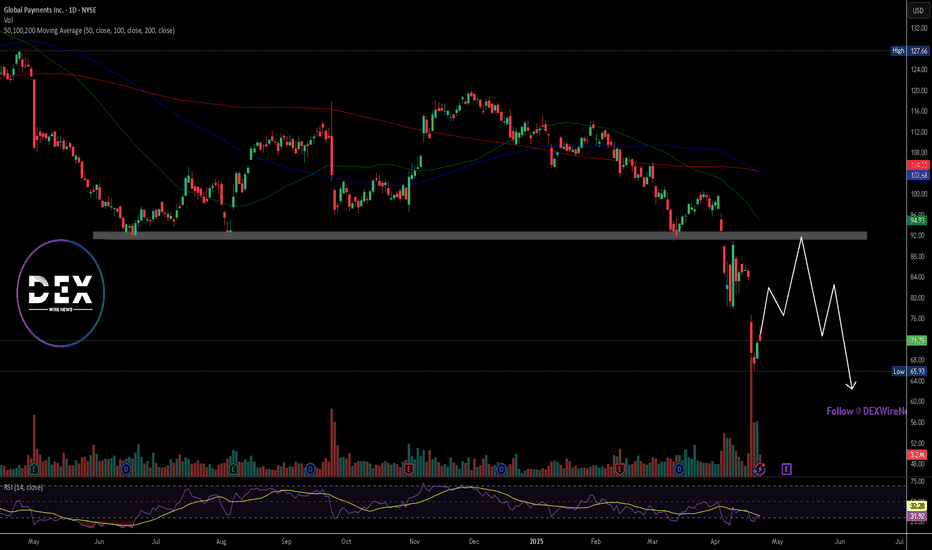
Task: Select the 50,100,200 Moving Average indicator label
Action: tap(89, 30)
